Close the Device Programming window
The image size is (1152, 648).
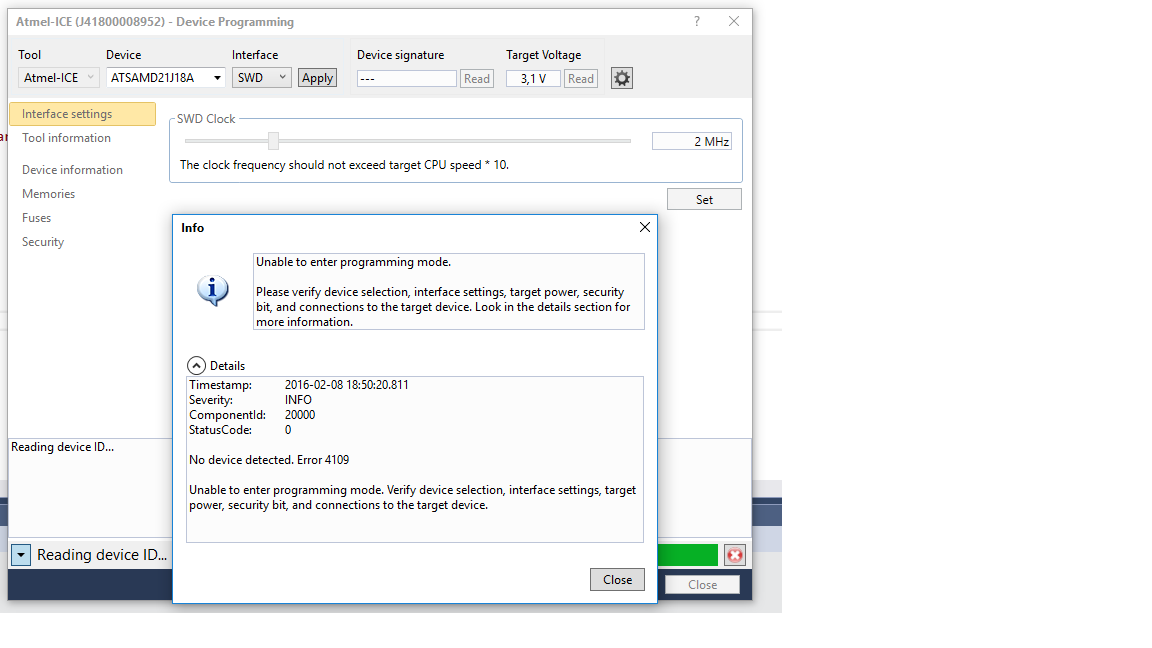733,21
